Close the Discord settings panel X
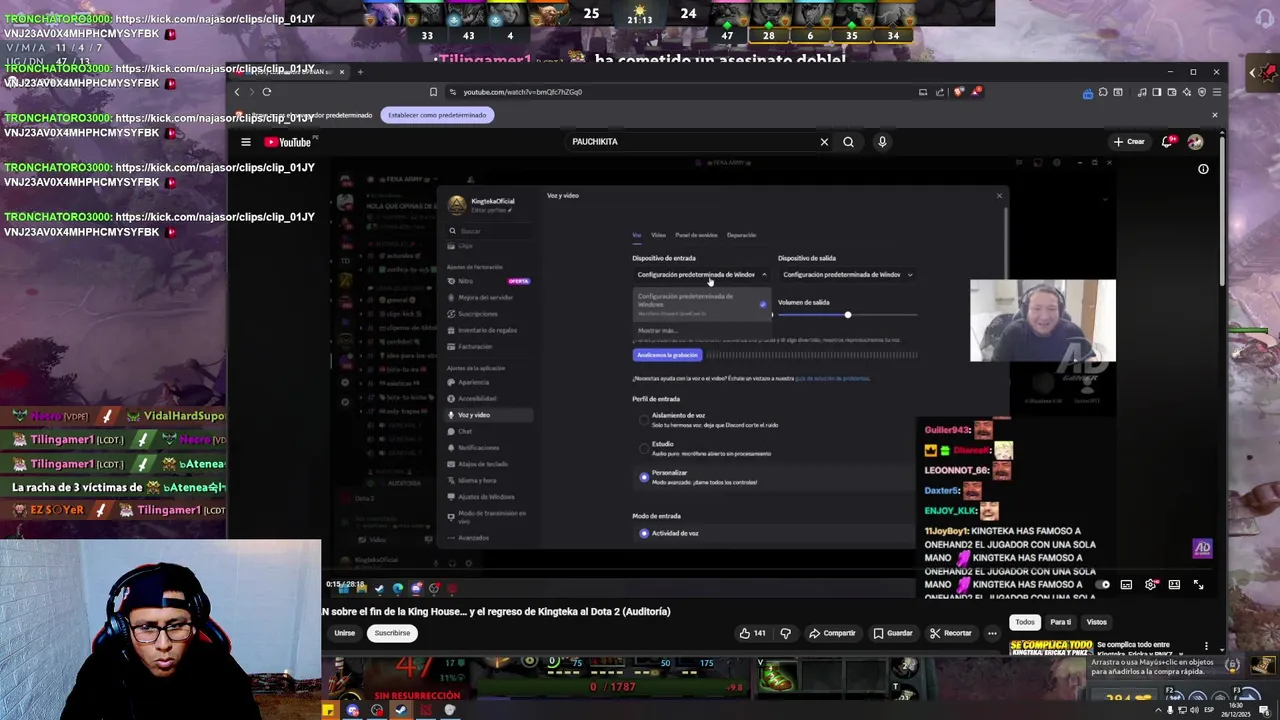The width and height of the screenshot is (1280, 720). (999, 196)
